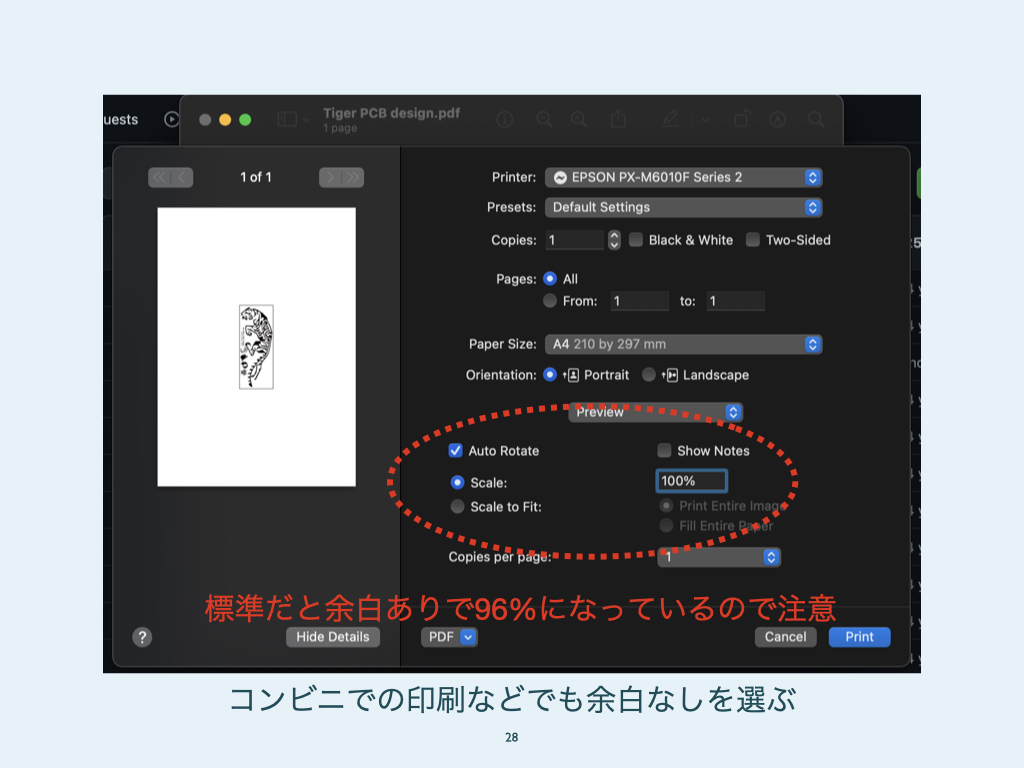Toggle the Auto Rotate checkbox

[456, 451]
